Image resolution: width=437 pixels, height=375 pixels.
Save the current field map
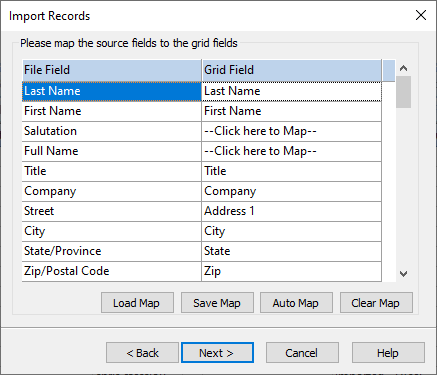217,303
